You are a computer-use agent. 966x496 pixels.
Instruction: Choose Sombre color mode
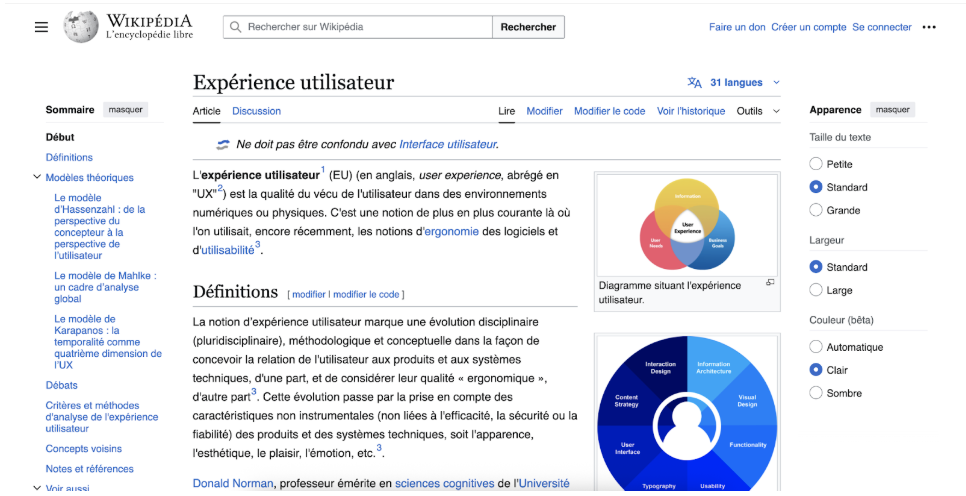[816, 392]
